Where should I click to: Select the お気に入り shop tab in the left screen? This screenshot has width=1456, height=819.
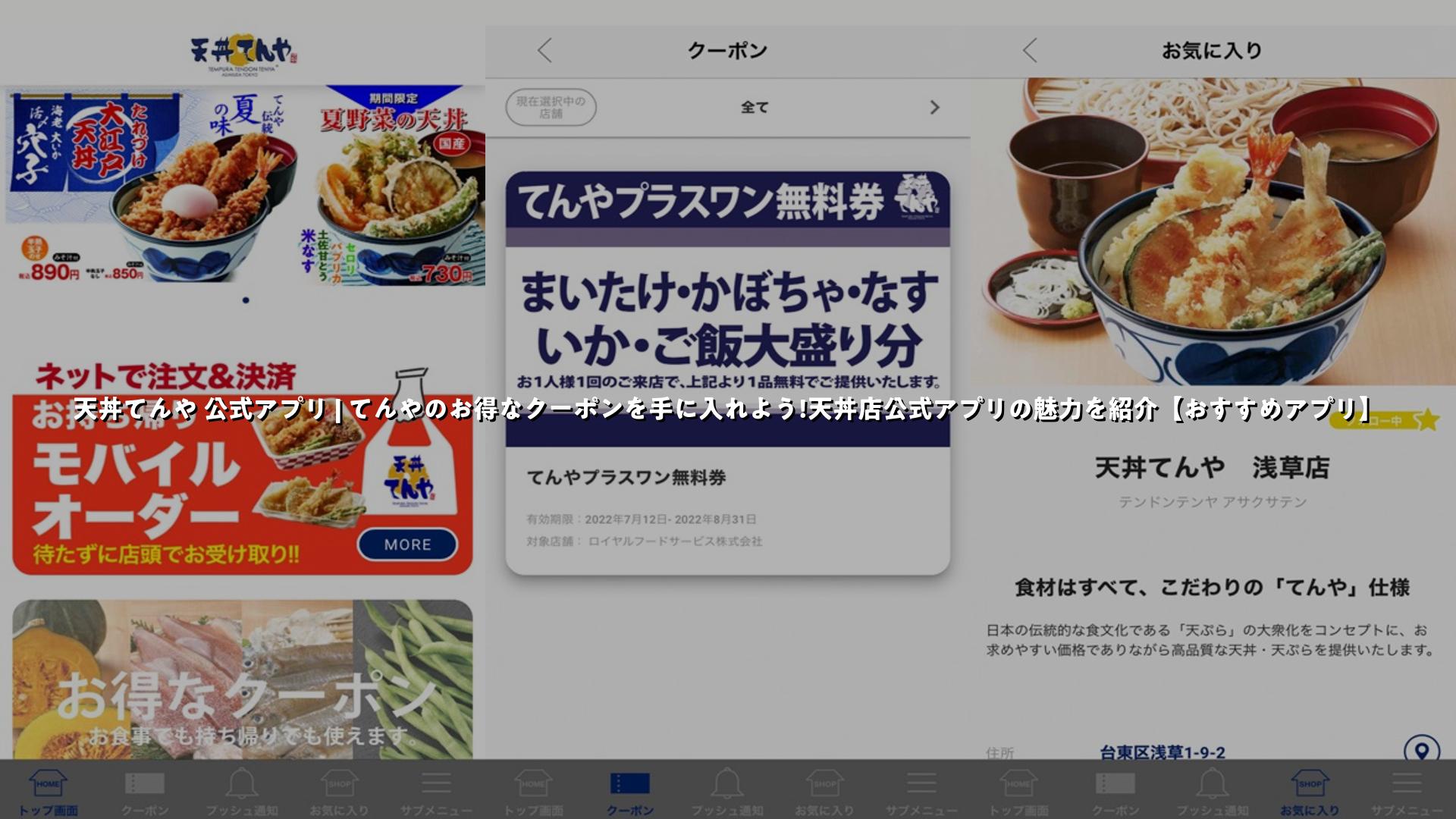(339, 792)
